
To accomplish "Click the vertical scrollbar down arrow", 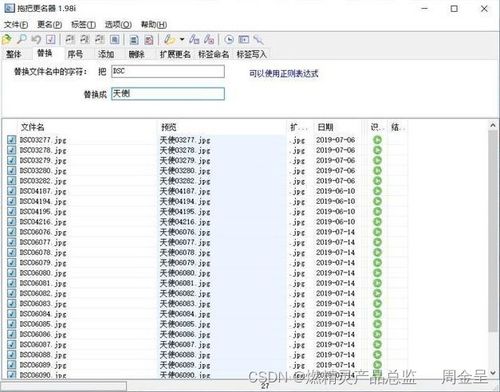I will coord(493,373).
